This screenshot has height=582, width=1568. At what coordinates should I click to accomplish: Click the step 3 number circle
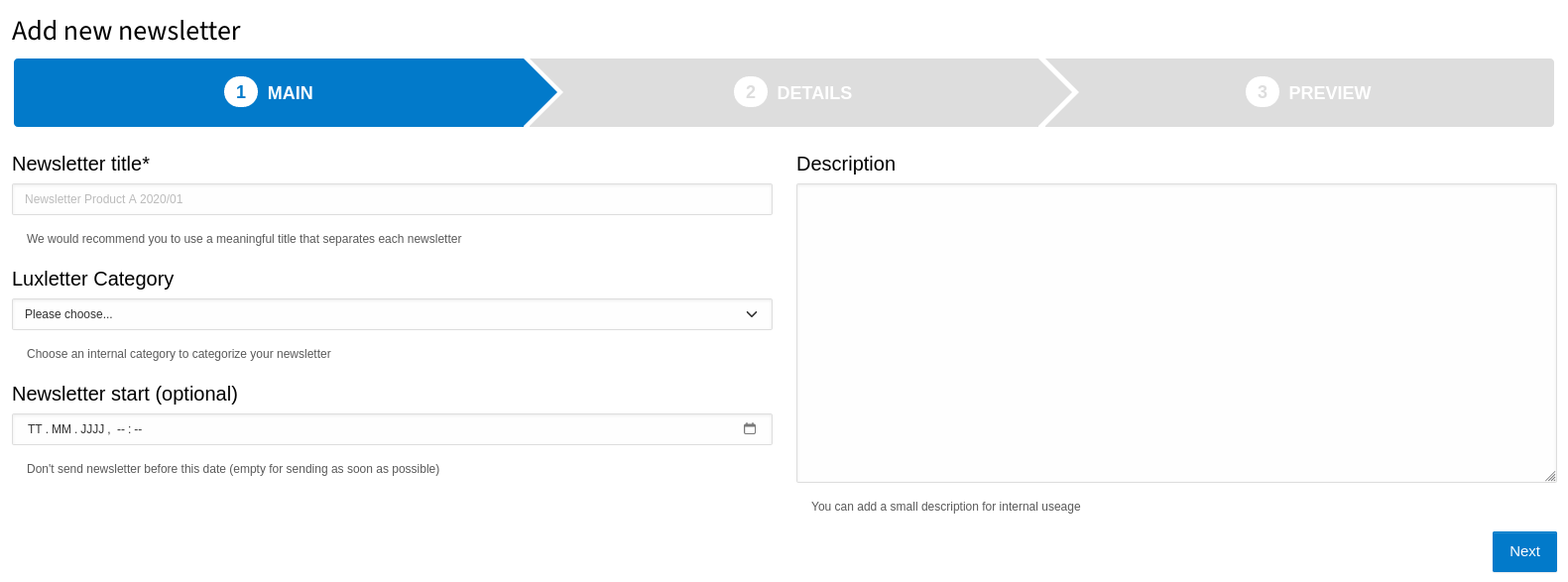[x=1263, y=92]
